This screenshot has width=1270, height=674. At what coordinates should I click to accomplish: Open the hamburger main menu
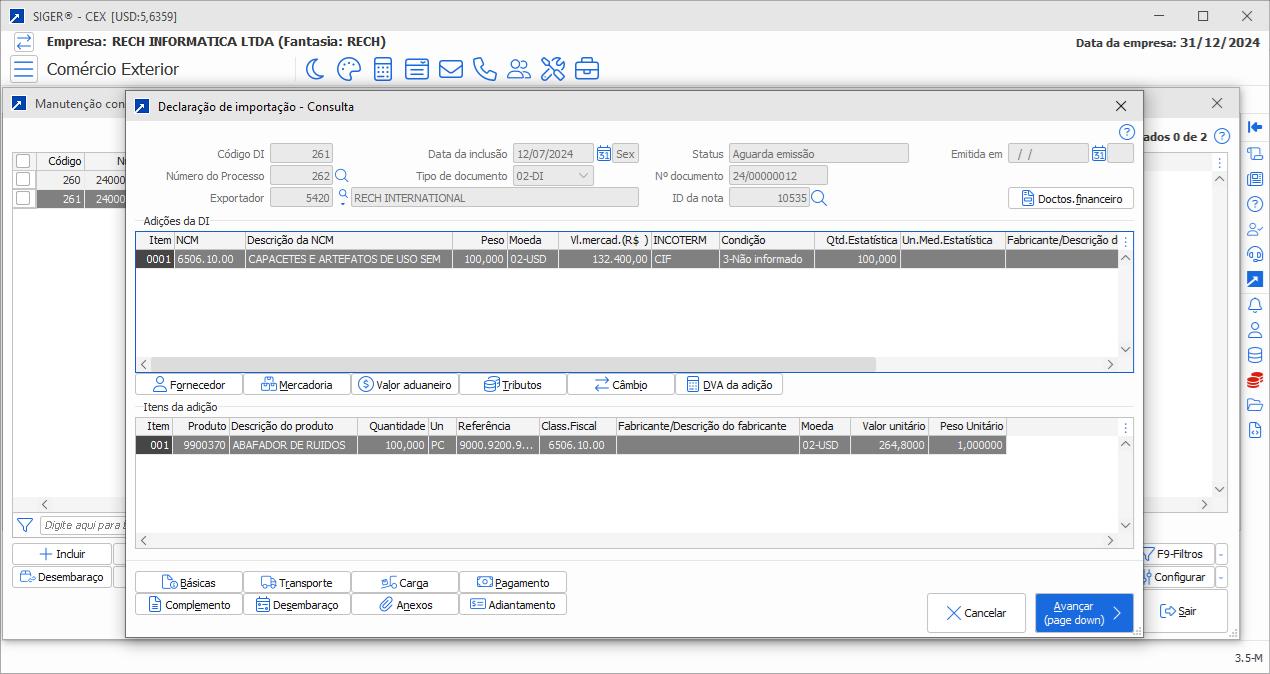coord(24,69)
